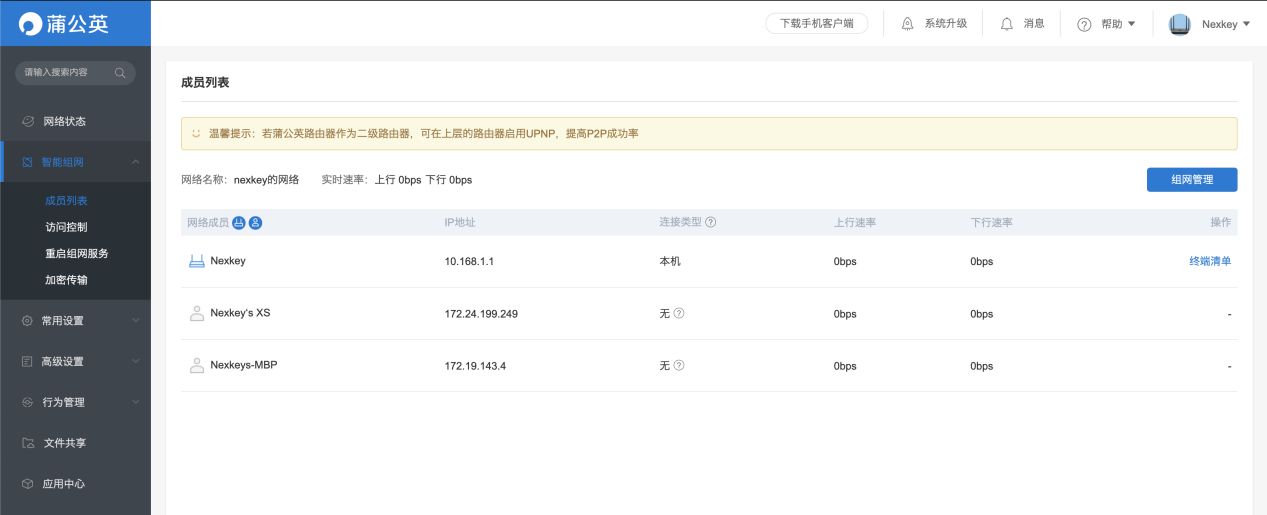Open the 帮助 help dropdown
Screen dimensions: 1267x515
point(1106,24)
